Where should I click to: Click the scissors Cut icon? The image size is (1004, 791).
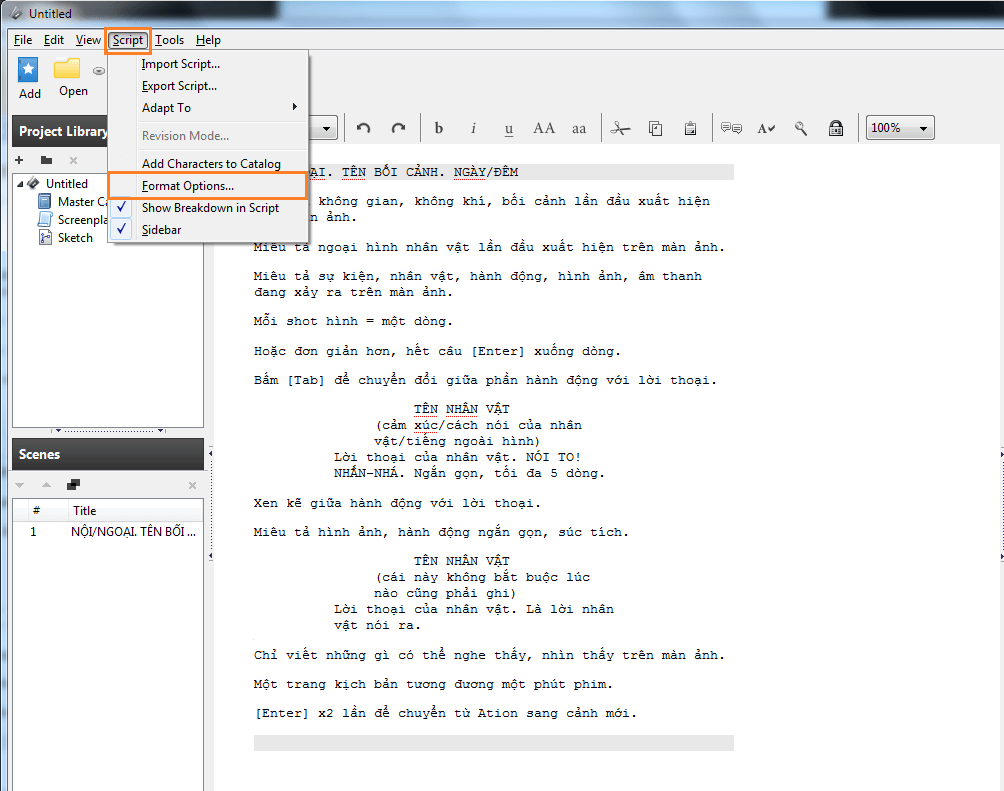(620, 128)
